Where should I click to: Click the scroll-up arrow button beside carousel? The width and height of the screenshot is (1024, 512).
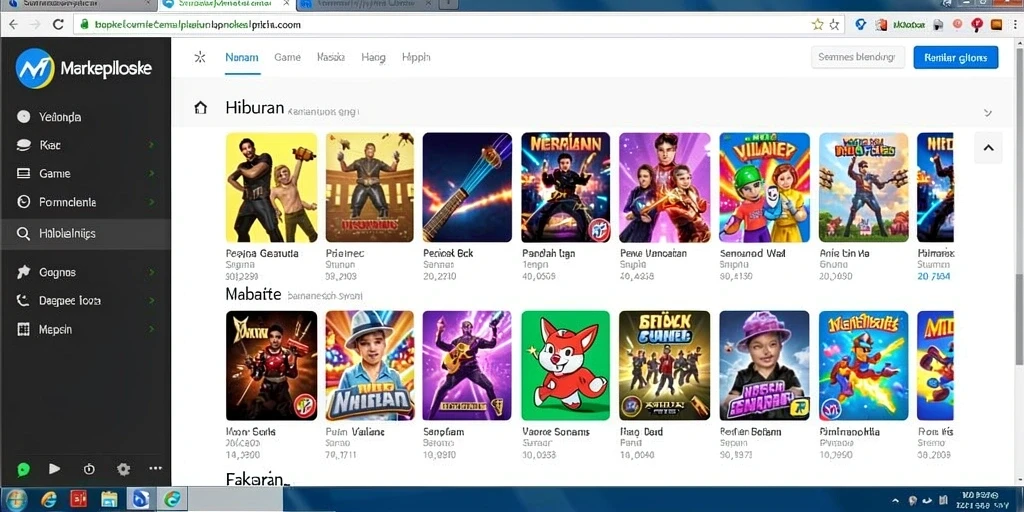[x=988, y=148]
